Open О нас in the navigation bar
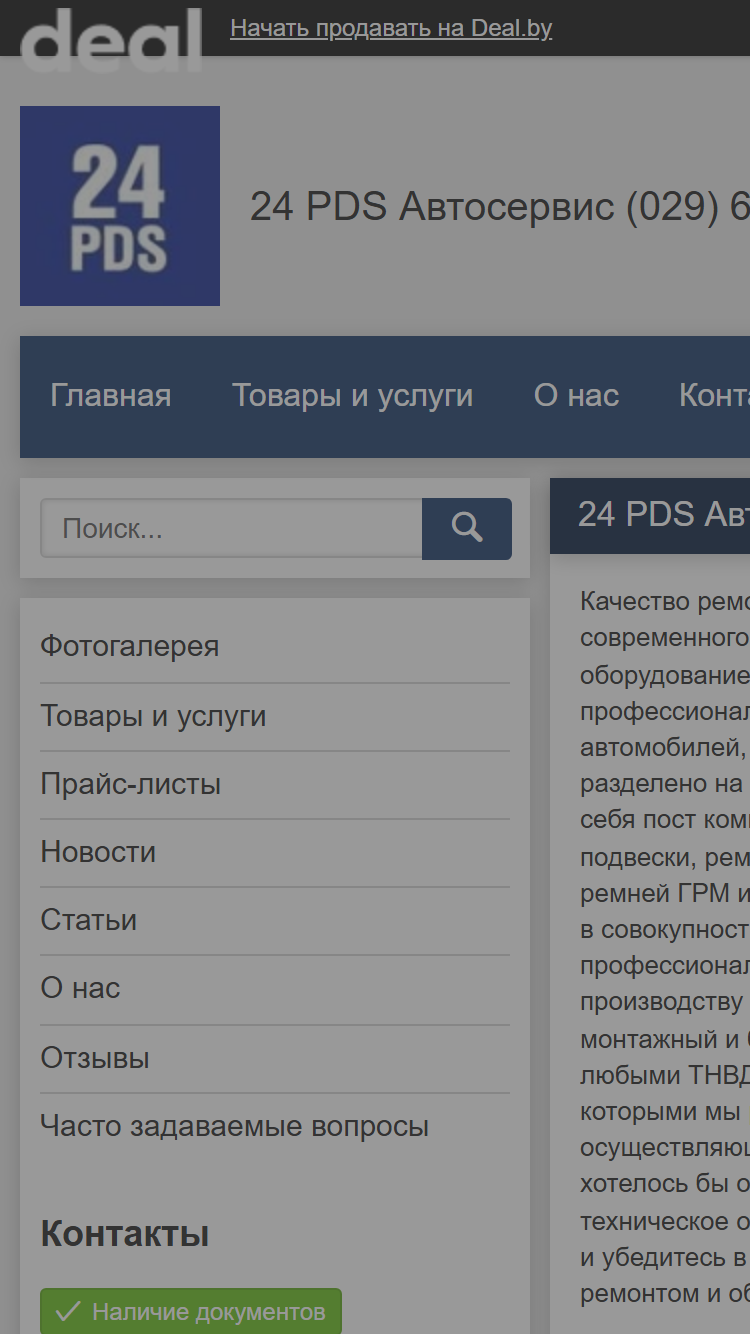This screenshot has height=1334, width=750. click(x=577, y=396)
